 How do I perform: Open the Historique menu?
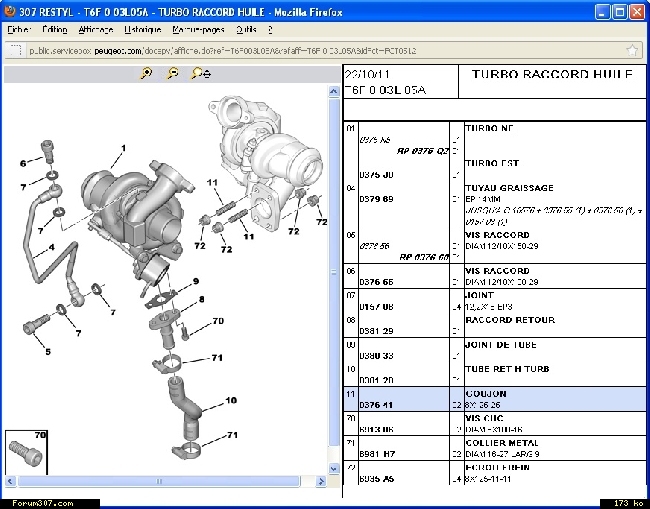[x=143, y=30]
